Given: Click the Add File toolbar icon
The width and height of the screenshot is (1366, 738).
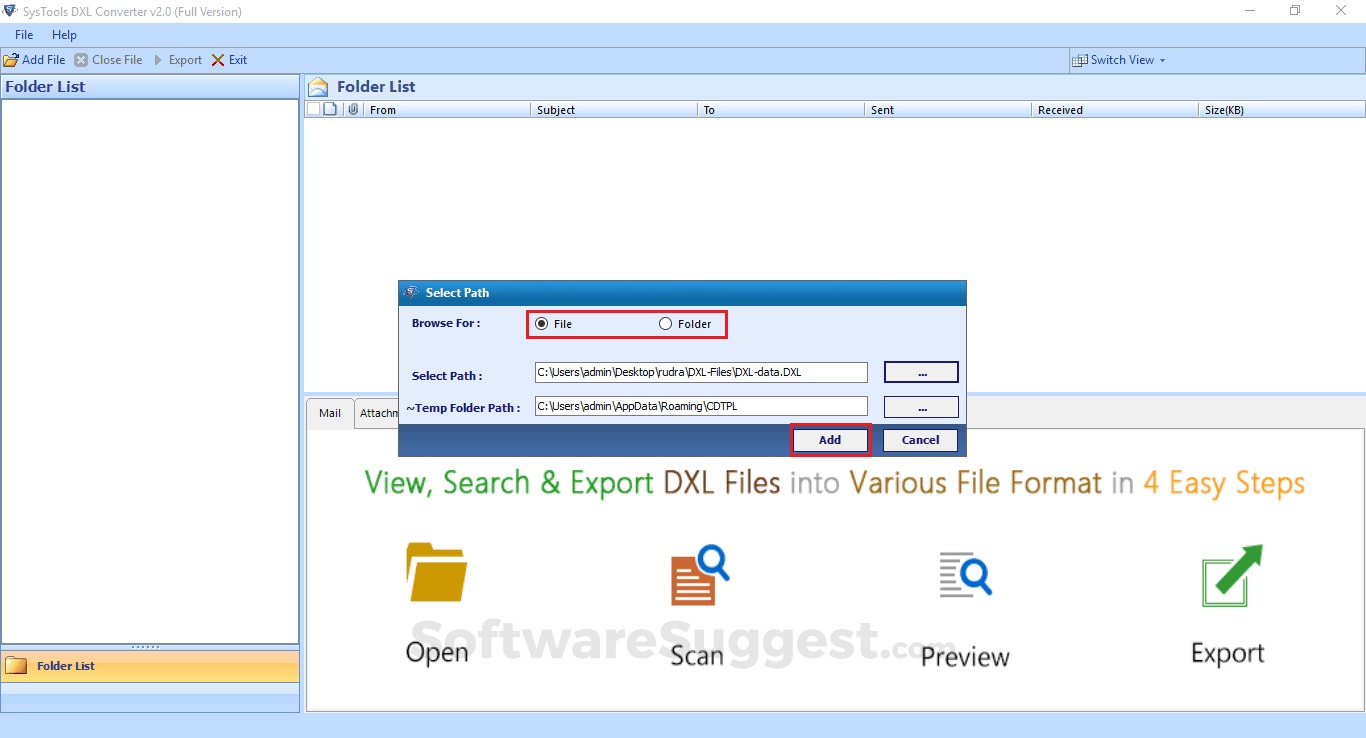Looking at the screenshot, I should coord(11,59).
